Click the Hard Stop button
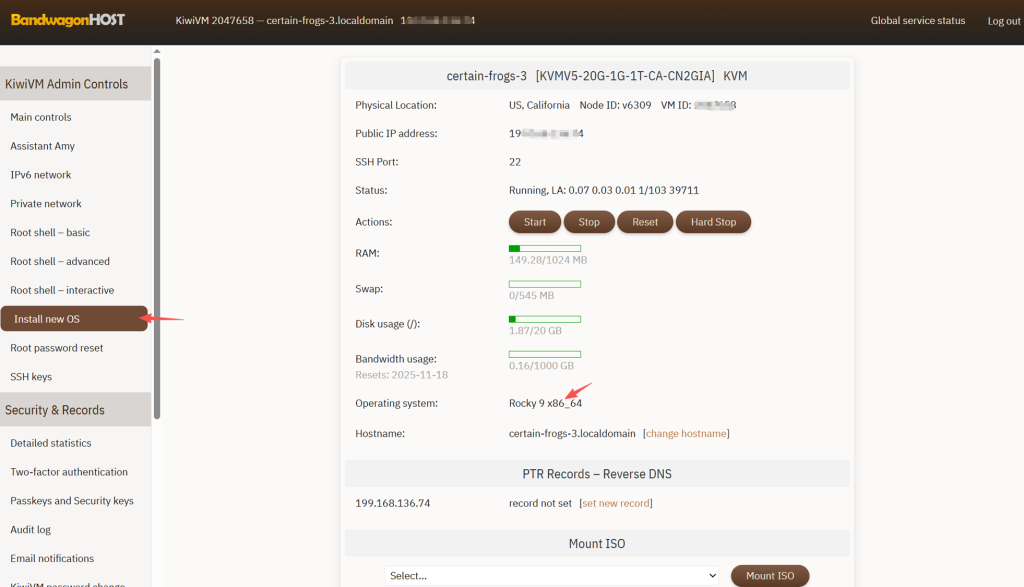Screen dimensions: 1024x587 713,222
